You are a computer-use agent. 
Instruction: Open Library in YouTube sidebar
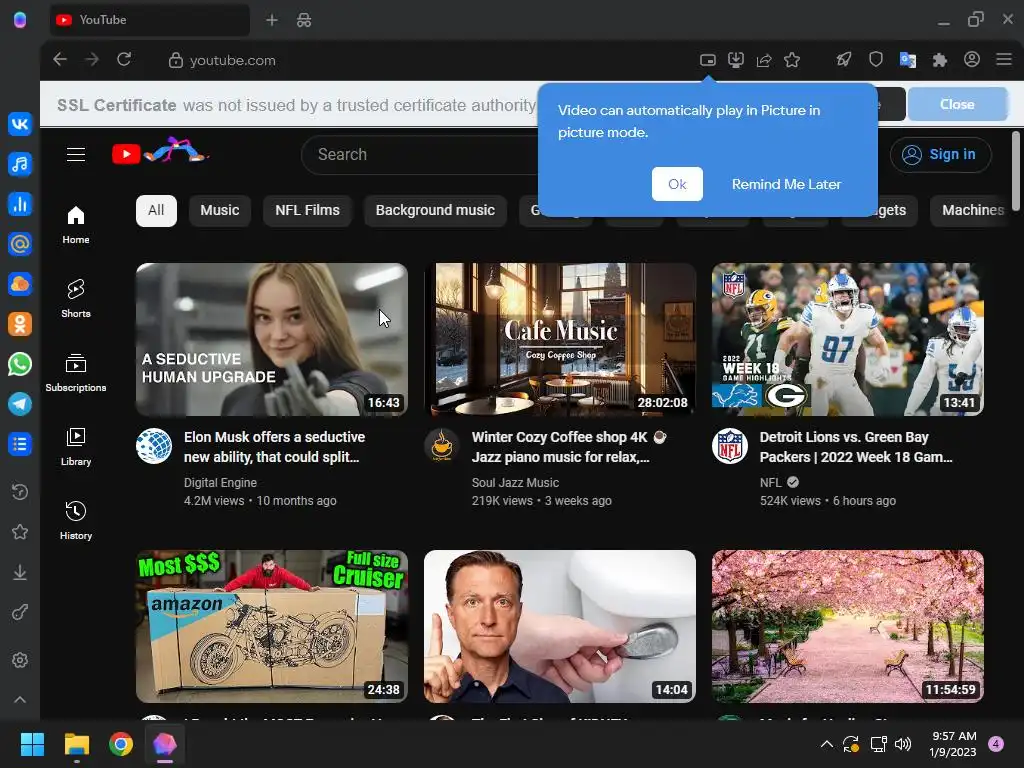coord(76,447)
